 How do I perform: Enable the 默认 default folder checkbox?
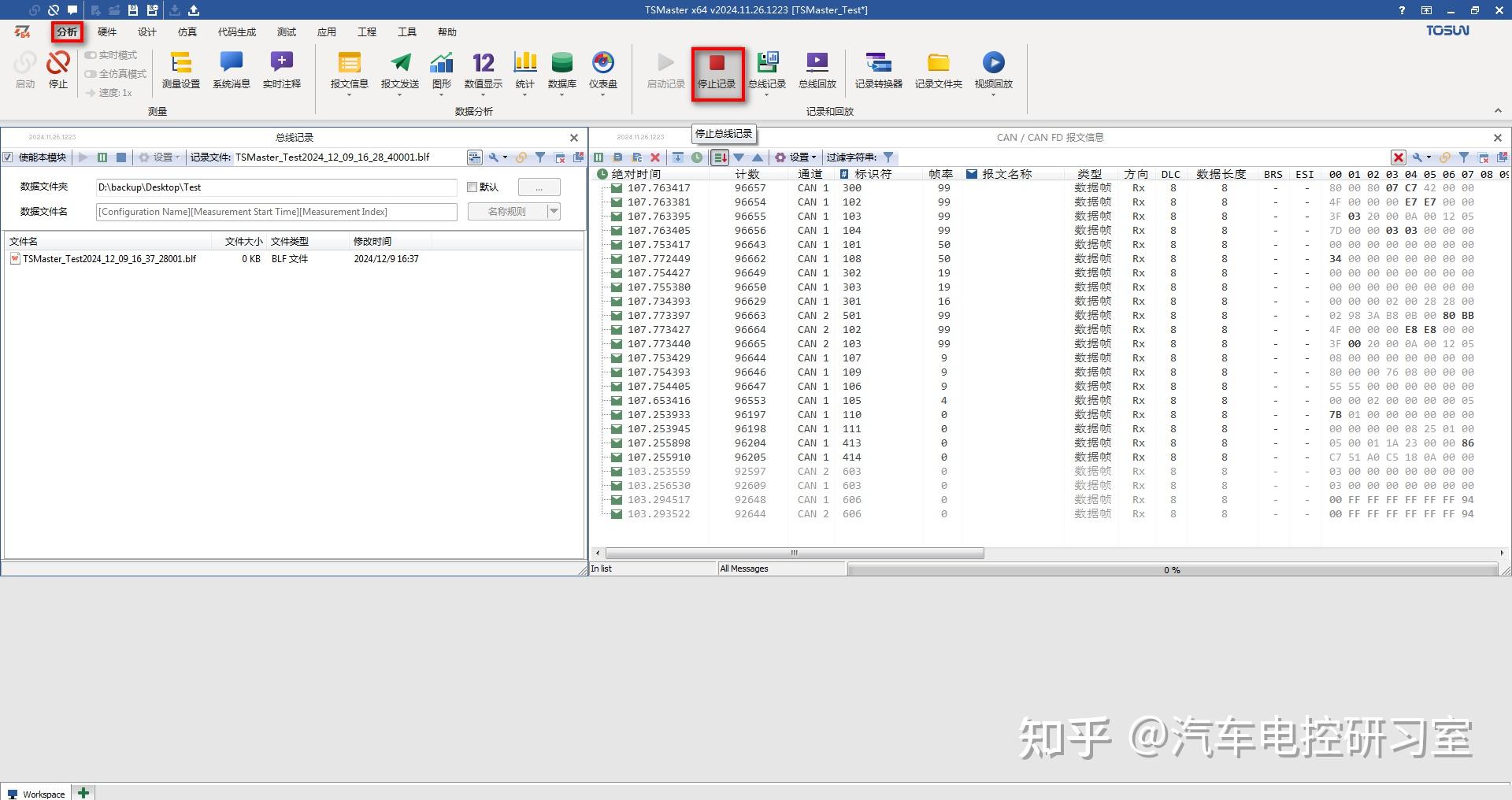click(471, 187)
